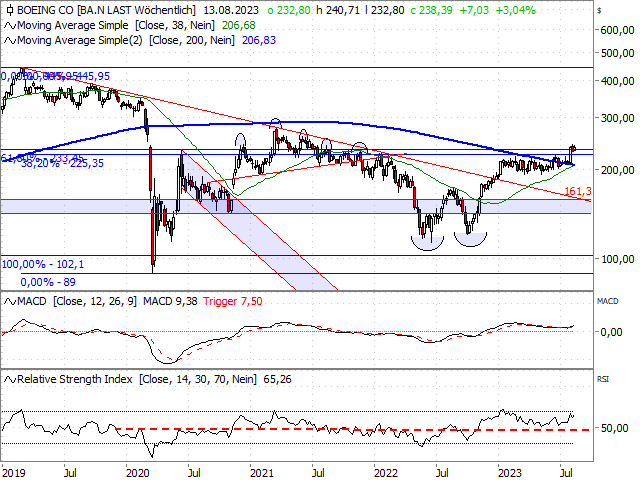Click the MACD axis title on right
This screenshot has height=480, width=640.
pyautogui.click(x=607, y=301)
